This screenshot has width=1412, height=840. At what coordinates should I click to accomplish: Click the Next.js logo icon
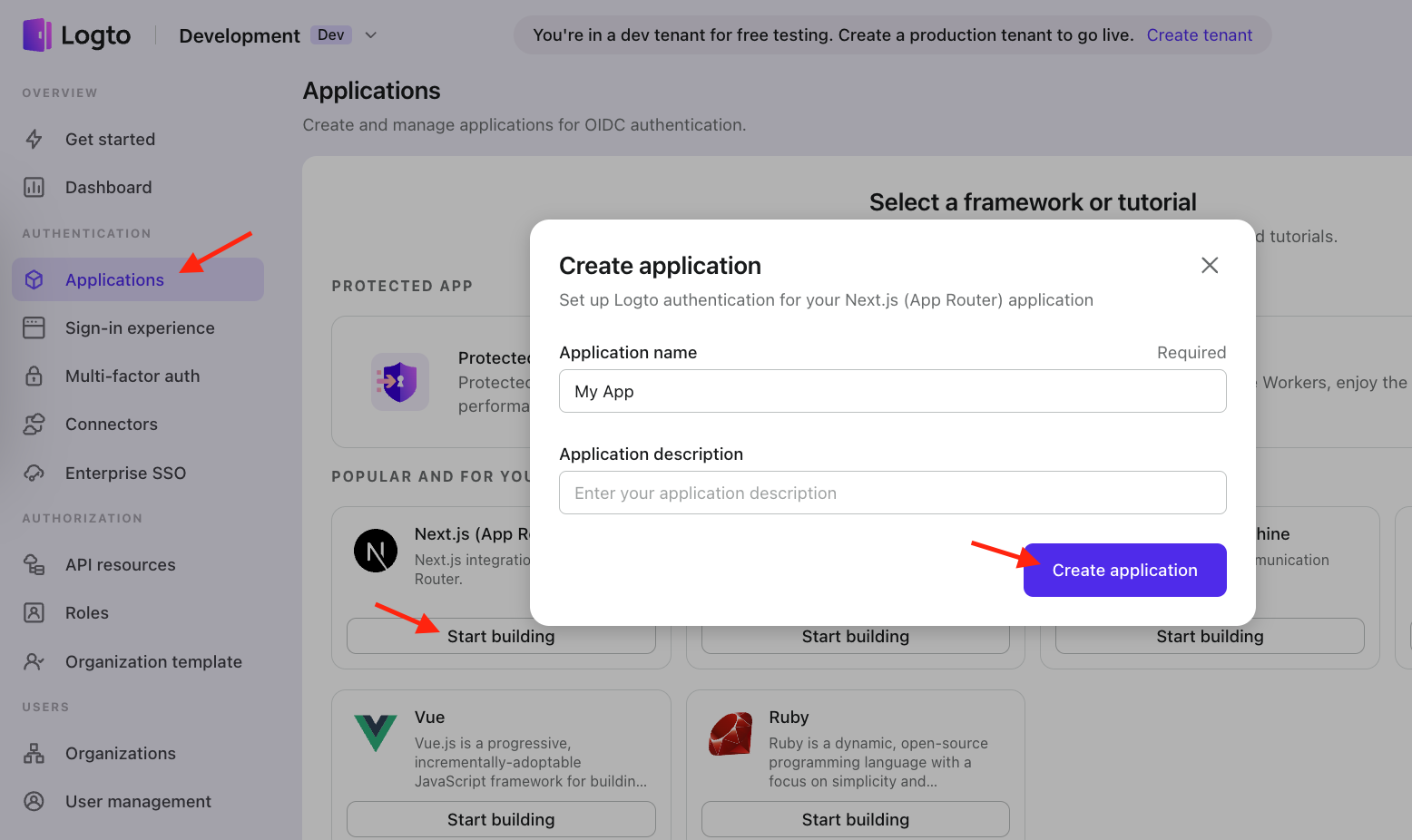pyautogui.click(x=376, y=551)
